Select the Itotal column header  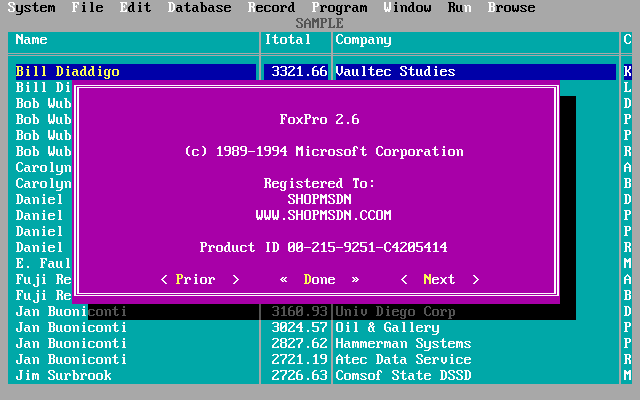pos(288,40)
